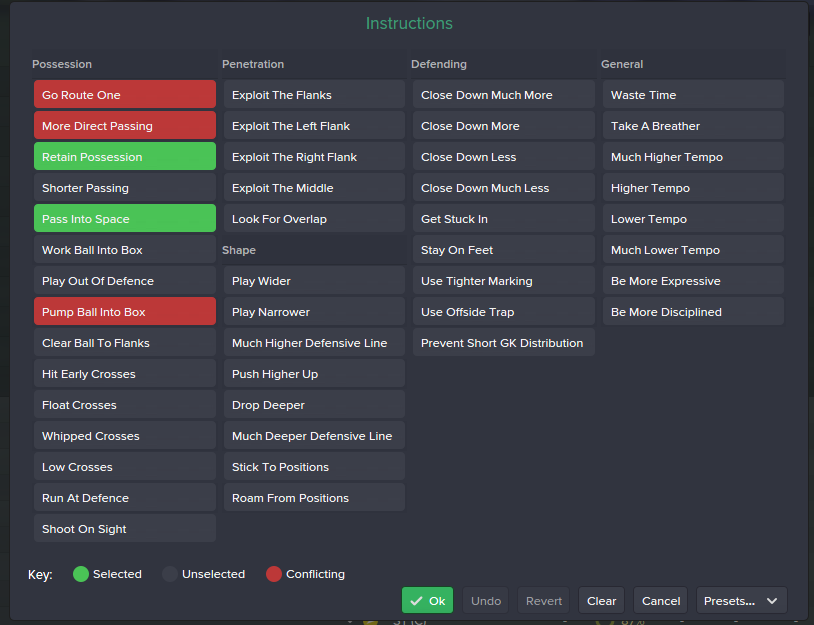This screenshot has height=625, width=814.
Task: Click the green Selected key circle
Action: pyautogui.click(x=81, y=574)
